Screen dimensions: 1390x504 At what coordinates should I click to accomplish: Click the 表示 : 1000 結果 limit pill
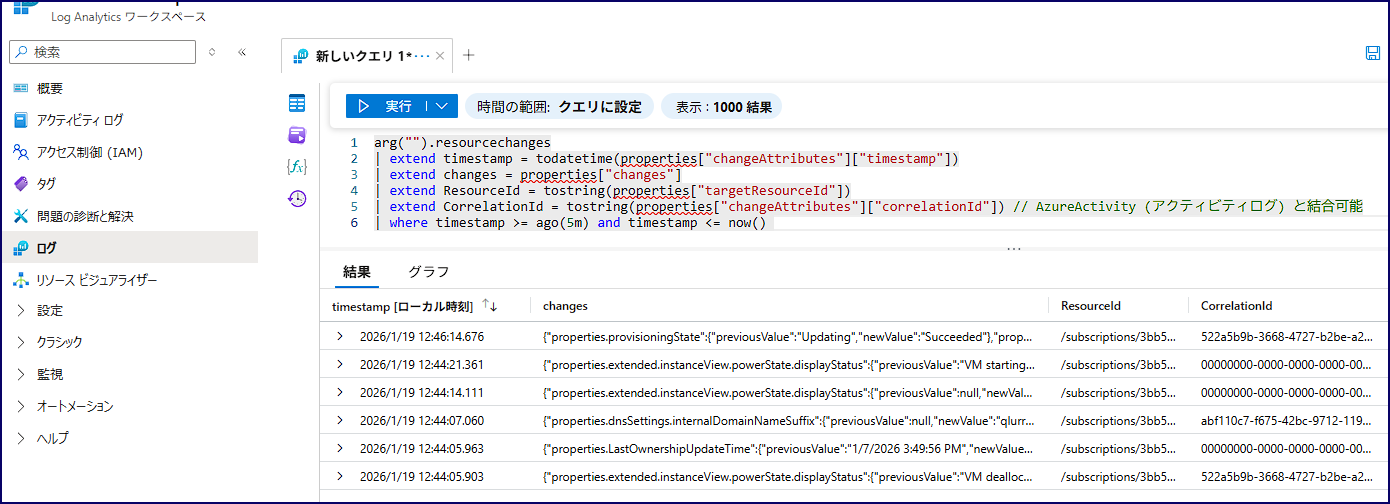(x=722, y=106)
